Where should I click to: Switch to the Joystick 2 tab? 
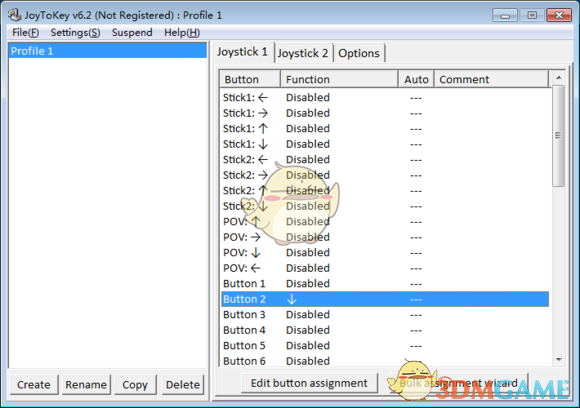point(303,53)
